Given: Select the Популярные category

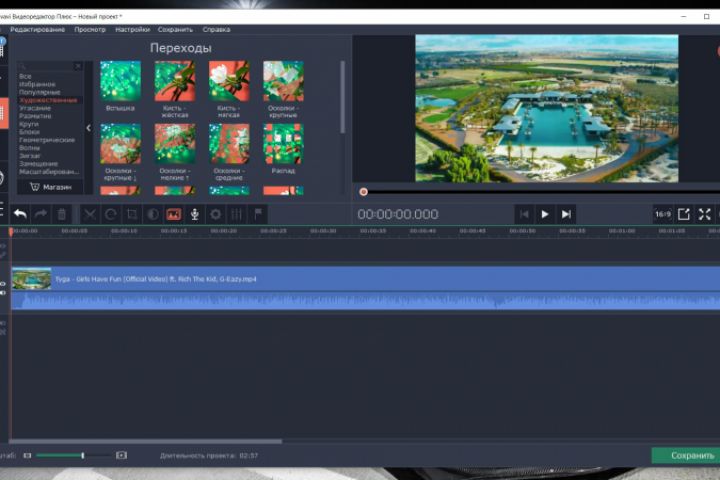Looking at the screenshot, I should [x=39, y=92].
